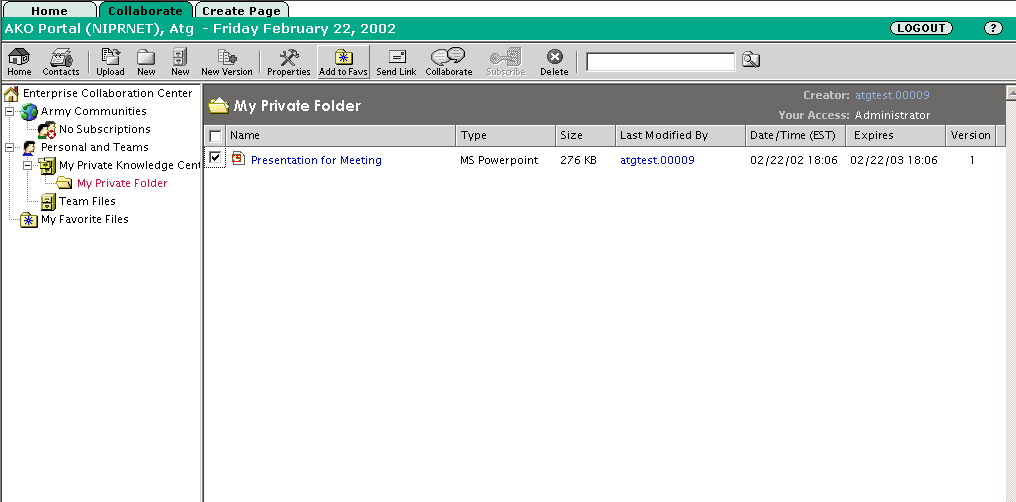Click the search magnifier icon
Image resolution: width=1016 pixels, height=502 pixels.
[x=750, y=62]
